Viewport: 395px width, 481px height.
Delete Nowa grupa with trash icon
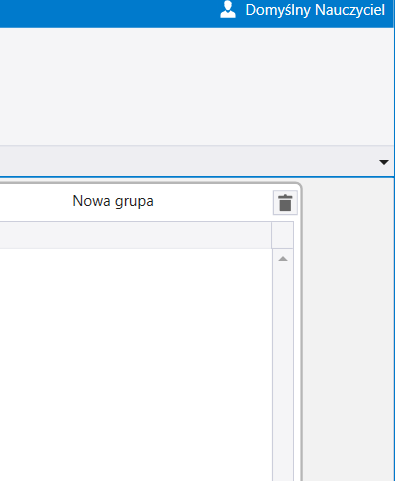click(x=285, y=203)
